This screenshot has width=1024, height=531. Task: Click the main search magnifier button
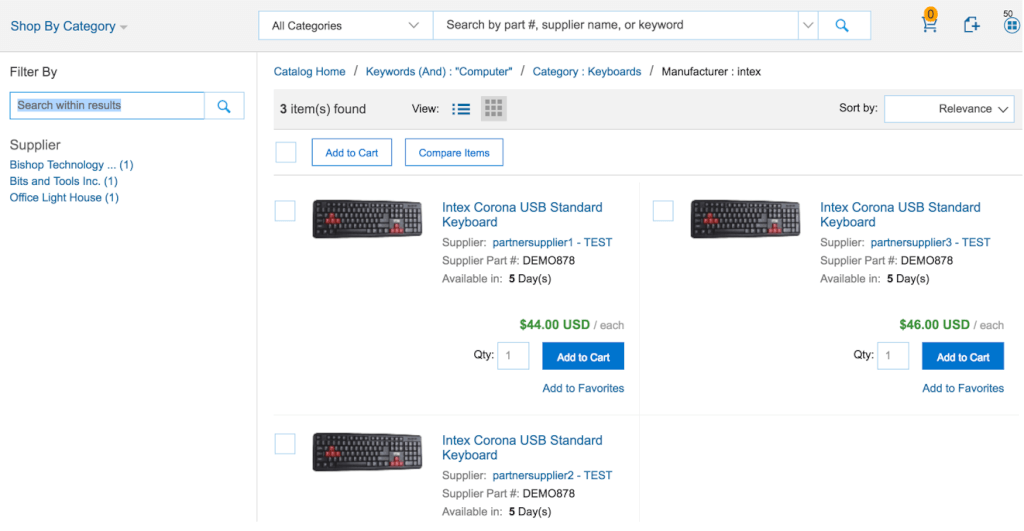point(843,25)
